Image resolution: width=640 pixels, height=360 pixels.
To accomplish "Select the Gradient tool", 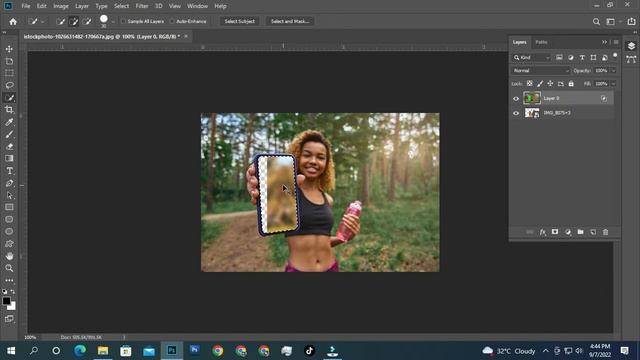I will click(9, 158).
